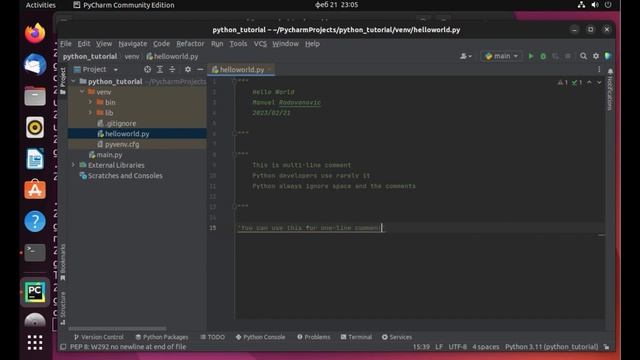Image resolution: width=640 pixels, height=360 pixels.
Task: Click breadcrumb python_tutorial in navigation bar
Action: pos(90,57)
